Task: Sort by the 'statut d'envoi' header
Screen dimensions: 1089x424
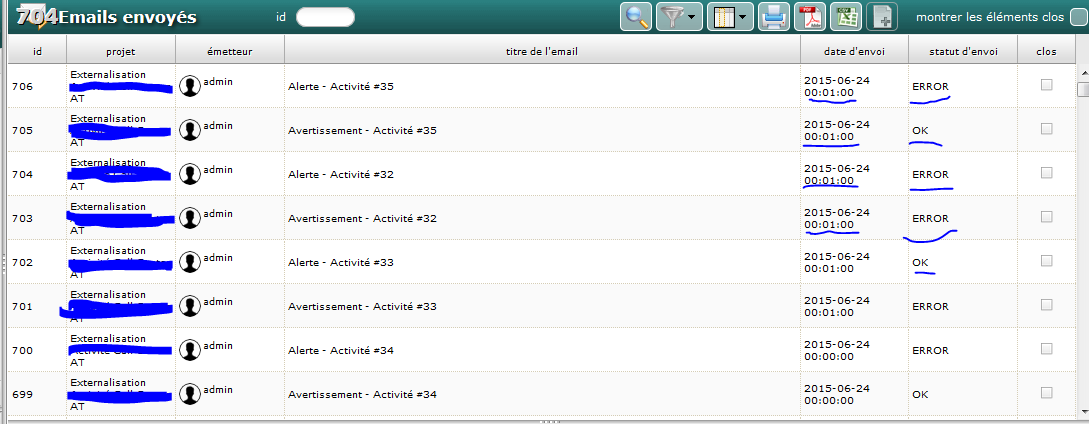Action: click(x=963, y=51)
